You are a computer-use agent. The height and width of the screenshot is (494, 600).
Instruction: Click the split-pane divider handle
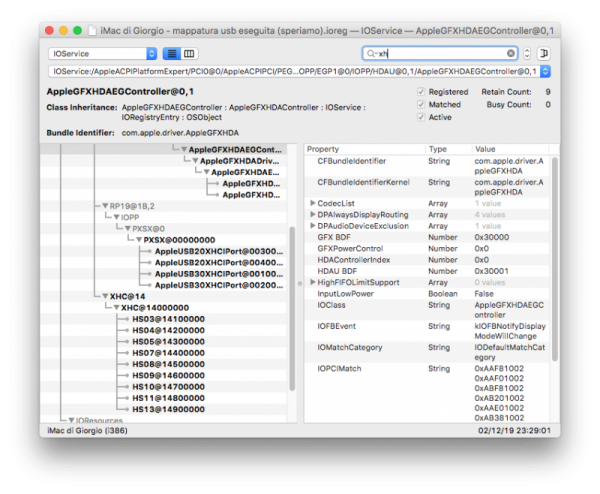[299, 283]
